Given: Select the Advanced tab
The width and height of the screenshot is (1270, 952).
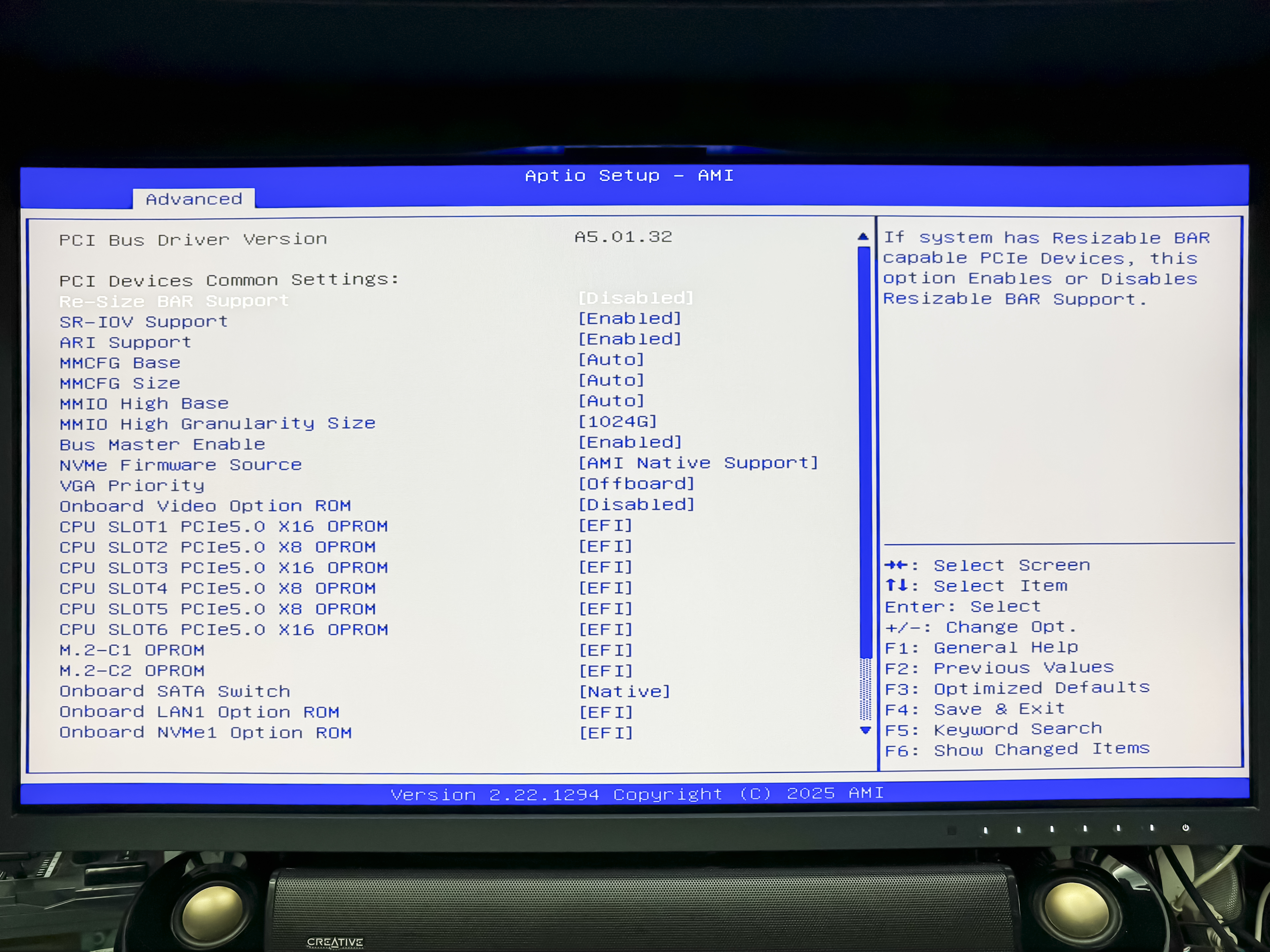Looking at the screenshot, I should [194, 199].
